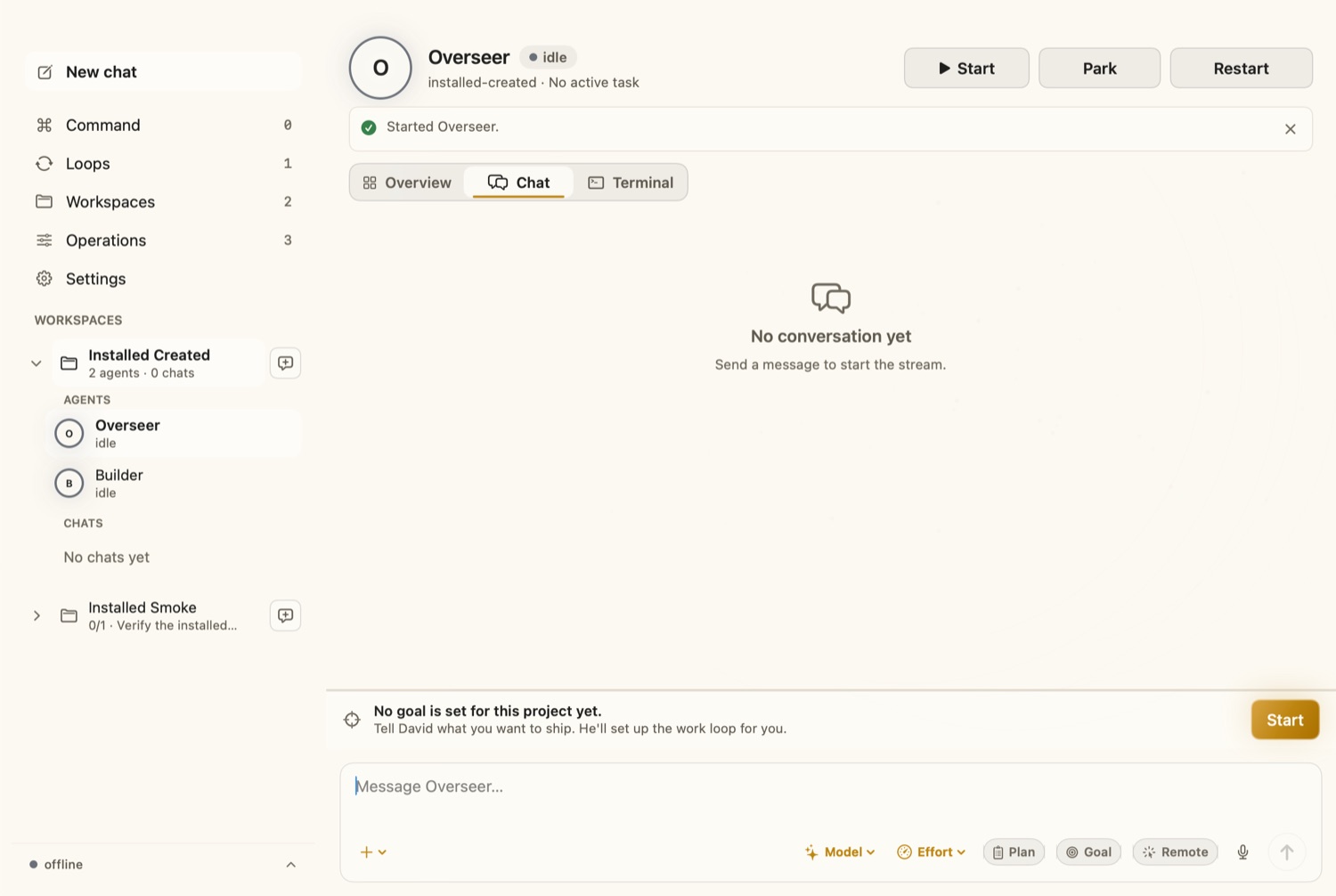Click the empty conversation bubbles icon

[x=830, y=298]
